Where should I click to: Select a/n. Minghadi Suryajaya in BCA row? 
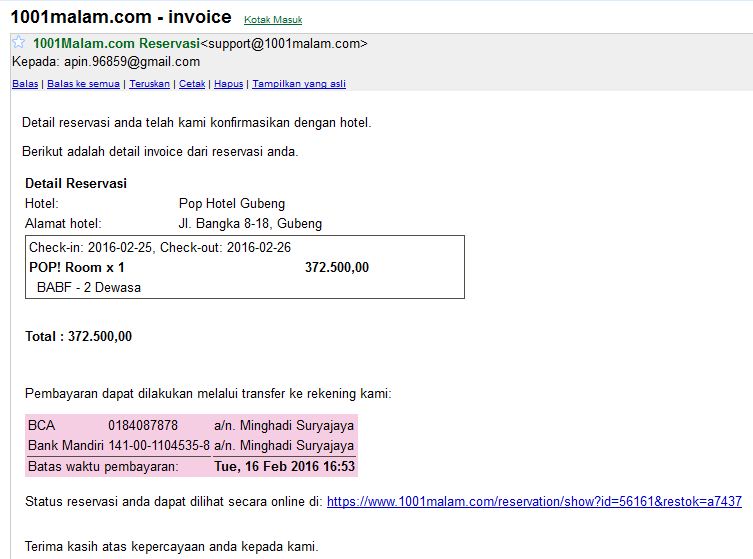tap(284, 425)
